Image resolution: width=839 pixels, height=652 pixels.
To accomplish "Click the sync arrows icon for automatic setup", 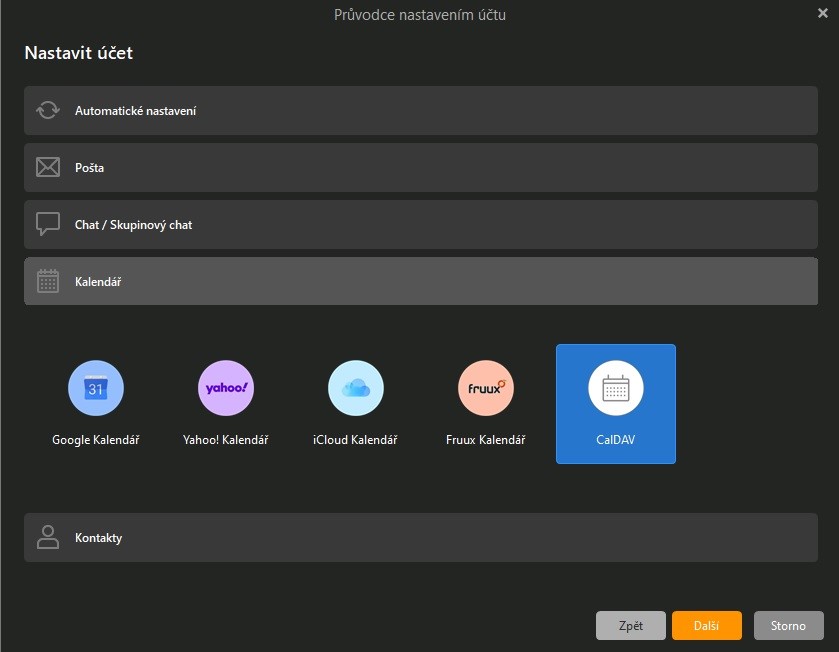I will click(x=48, y=110).
